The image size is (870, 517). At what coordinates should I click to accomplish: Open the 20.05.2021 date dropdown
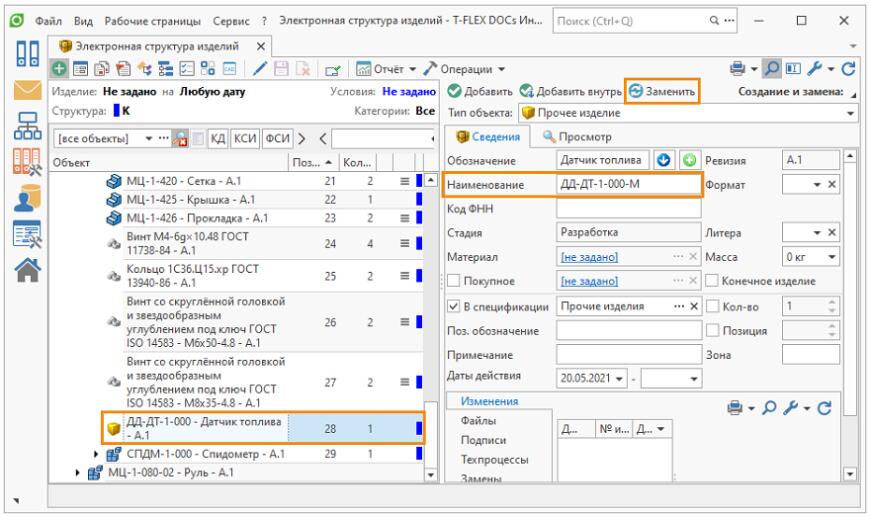619,379
